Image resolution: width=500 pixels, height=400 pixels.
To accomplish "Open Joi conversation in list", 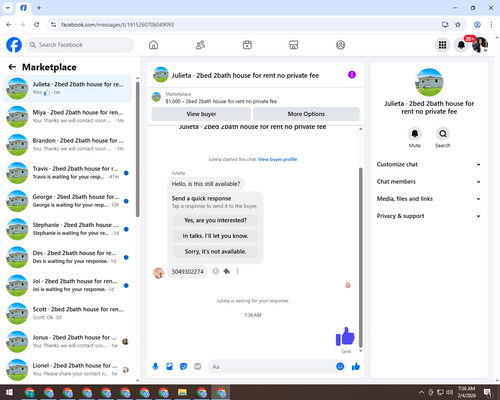I will 67,285.
